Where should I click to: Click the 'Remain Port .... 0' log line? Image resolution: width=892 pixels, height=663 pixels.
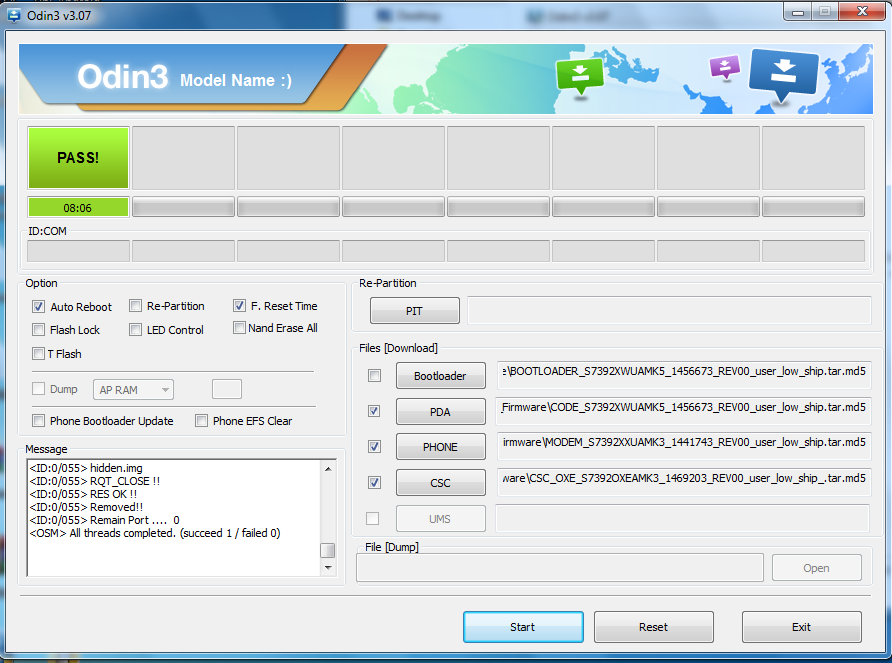pos(104,520)
